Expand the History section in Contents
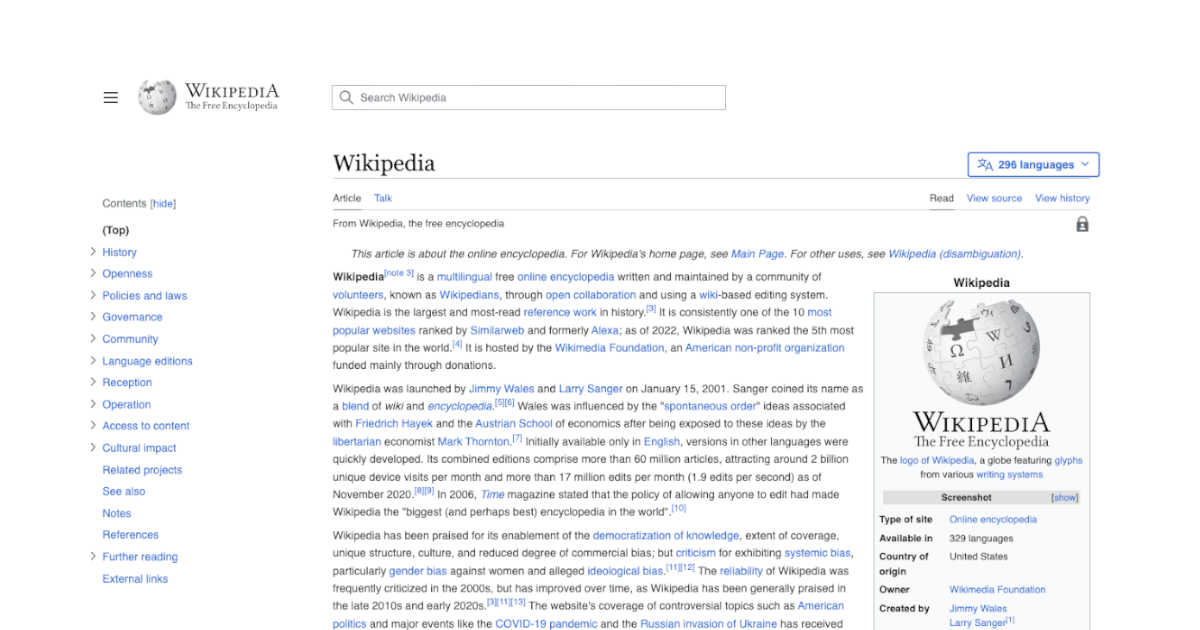The image size is (1200, 630). click(x=91, y=252)
